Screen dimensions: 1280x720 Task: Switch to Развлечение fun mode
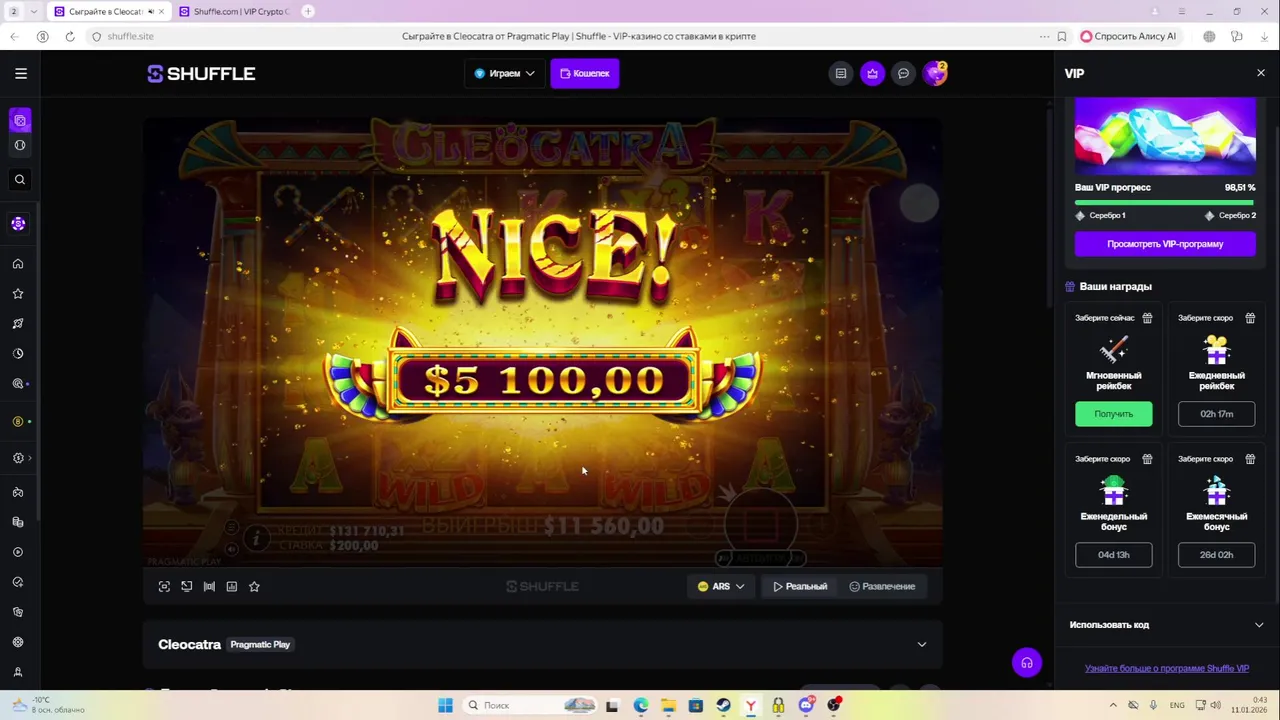tap(882, 587)
